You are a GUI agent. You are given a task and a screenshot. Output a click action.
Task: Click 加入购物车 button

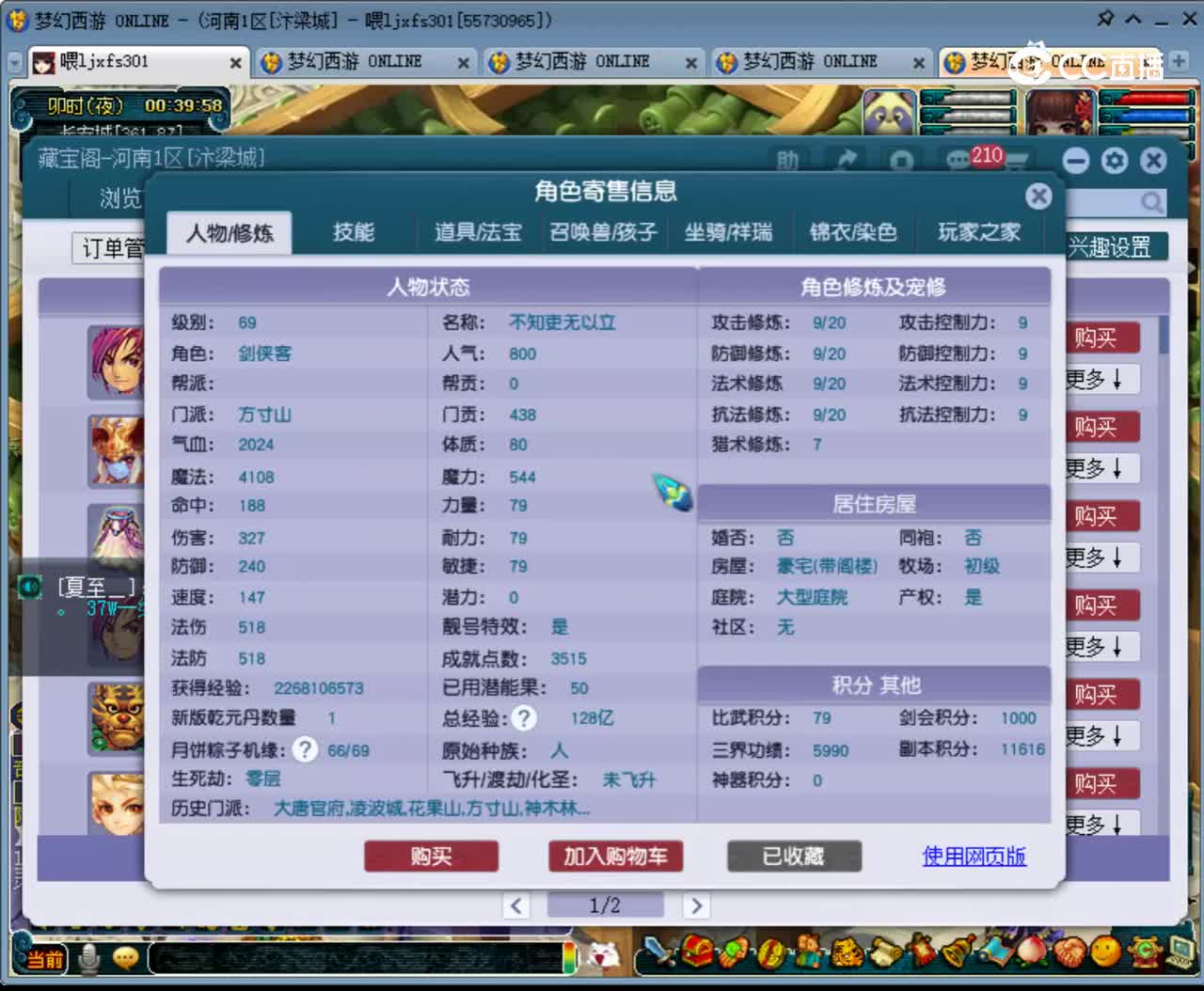(x=615, y=857)
